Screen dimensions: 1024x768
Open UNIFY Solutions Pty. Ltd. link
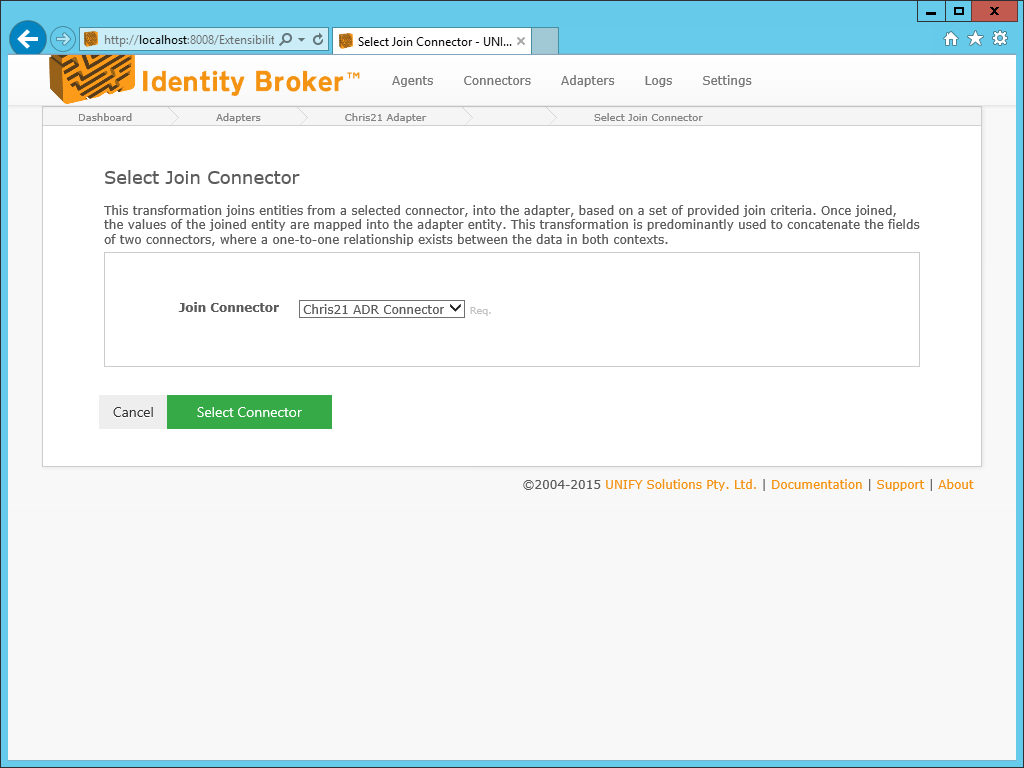680,485
